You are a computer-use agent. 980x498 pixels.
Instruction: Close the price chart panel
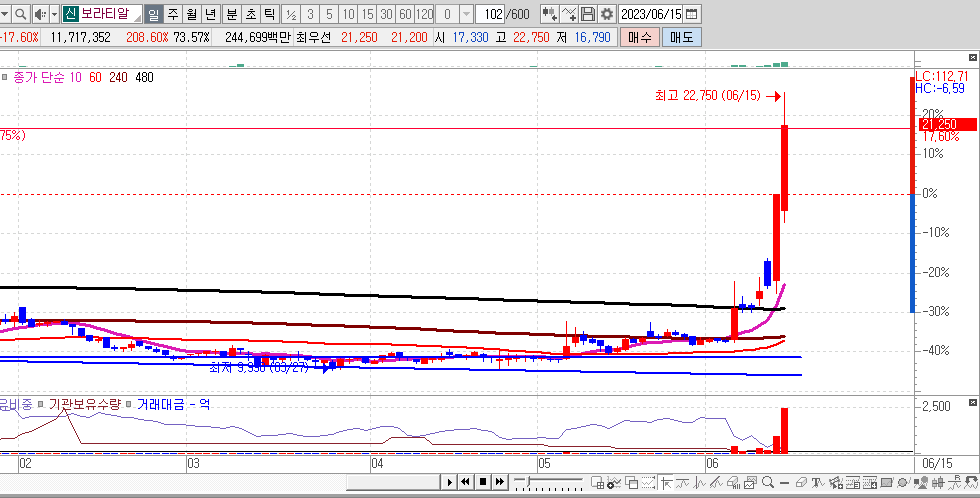tap(972, 57)
